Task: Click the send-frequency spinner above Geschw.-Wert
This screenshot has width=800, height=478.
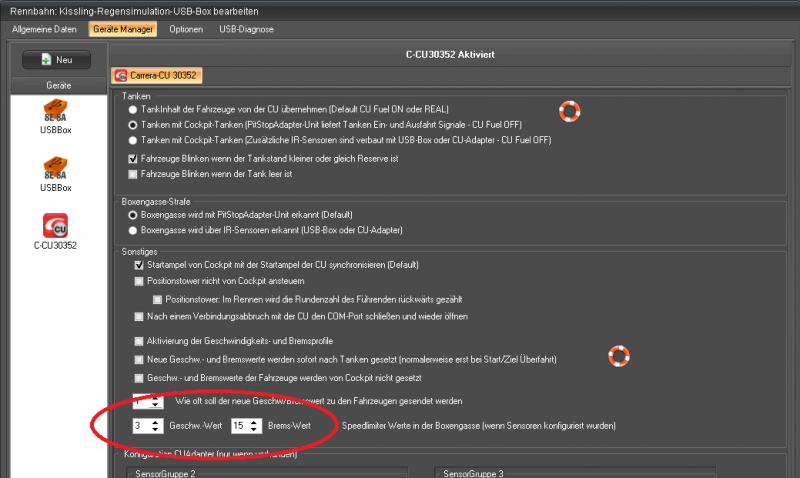Action: tap(148, 401)
